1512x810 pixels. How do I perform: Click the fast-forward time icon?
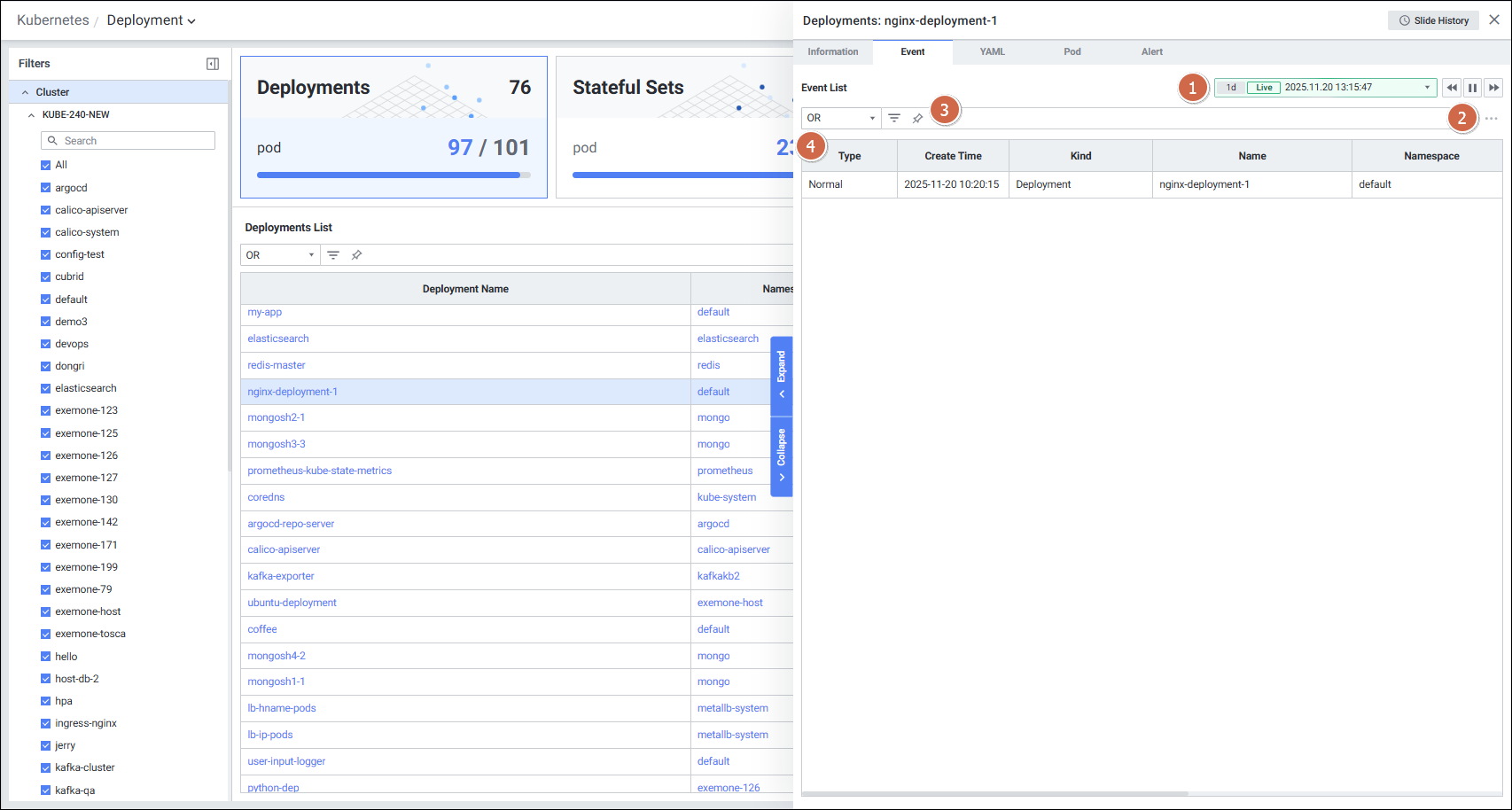(1493, 88)
